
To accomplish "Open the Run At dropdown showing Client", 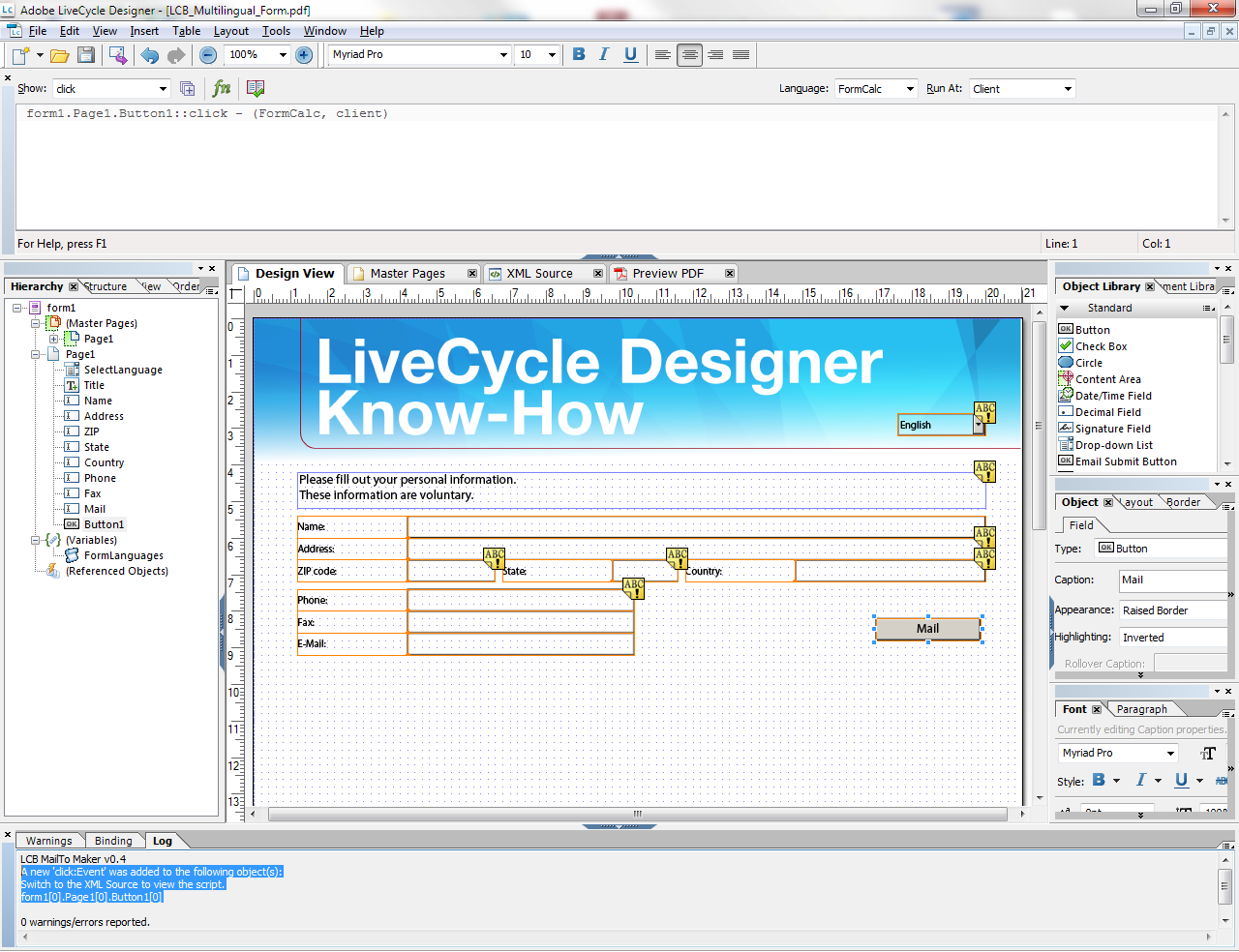I will (1068, 89).
